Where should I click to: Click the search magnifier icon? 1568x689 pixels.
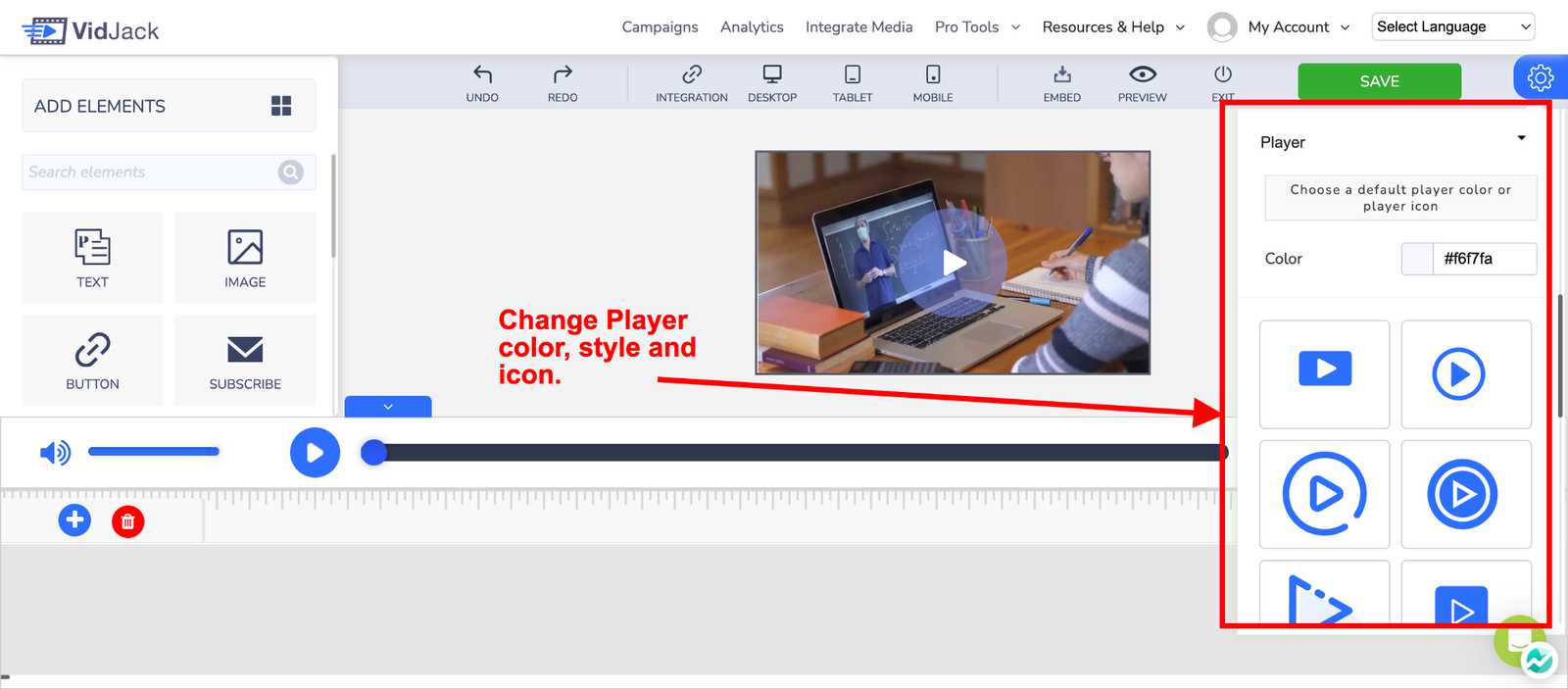(291, 172)
